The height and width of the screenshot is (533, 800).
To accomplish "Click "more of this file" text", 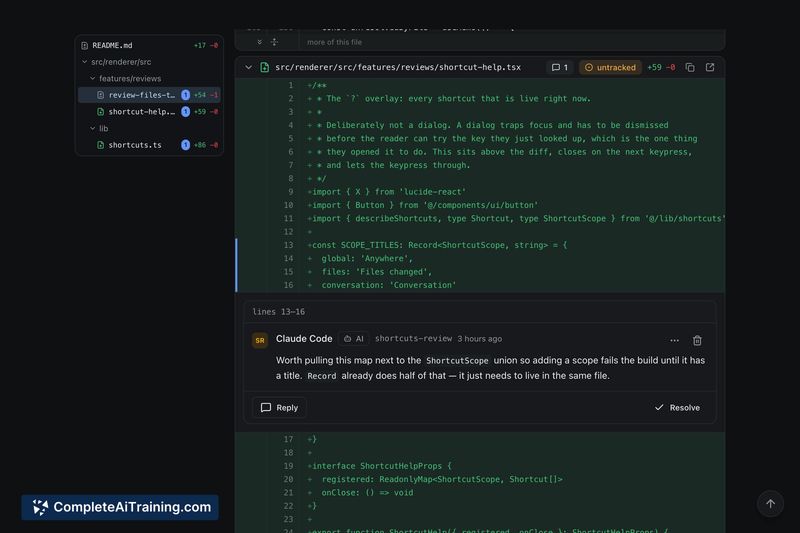I will 334,42.
